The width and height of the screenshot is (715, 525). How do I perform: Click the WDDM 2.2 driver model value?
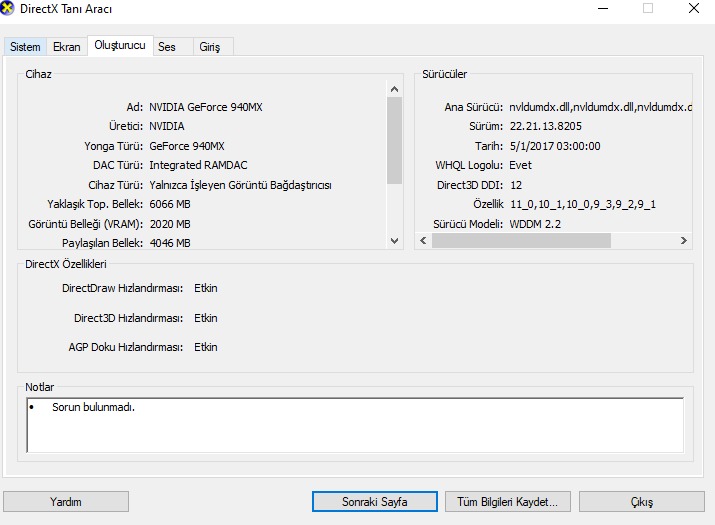(x=535, y=224)
